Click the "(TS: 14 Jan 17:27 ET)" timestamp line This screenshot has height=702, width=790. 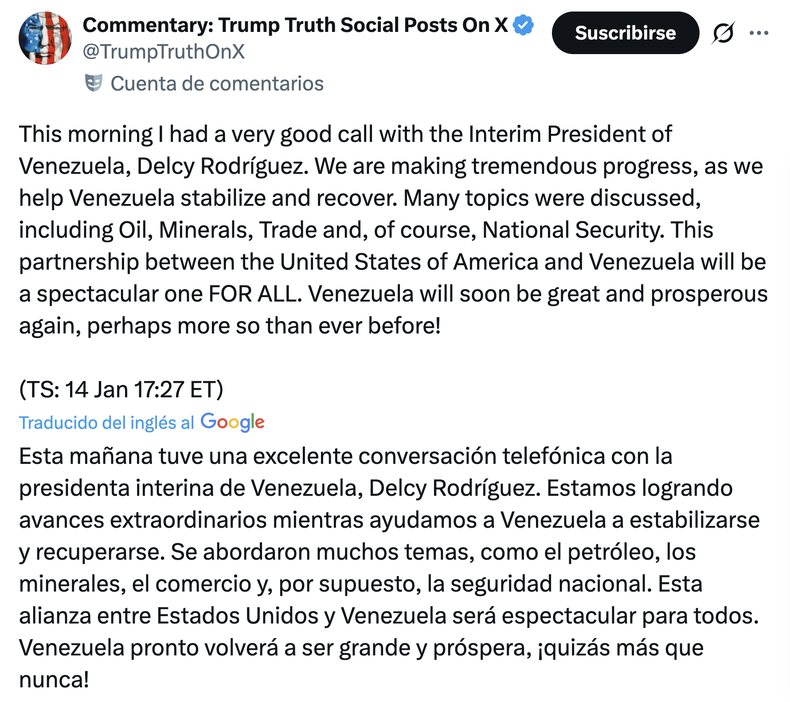click(121, 389)
